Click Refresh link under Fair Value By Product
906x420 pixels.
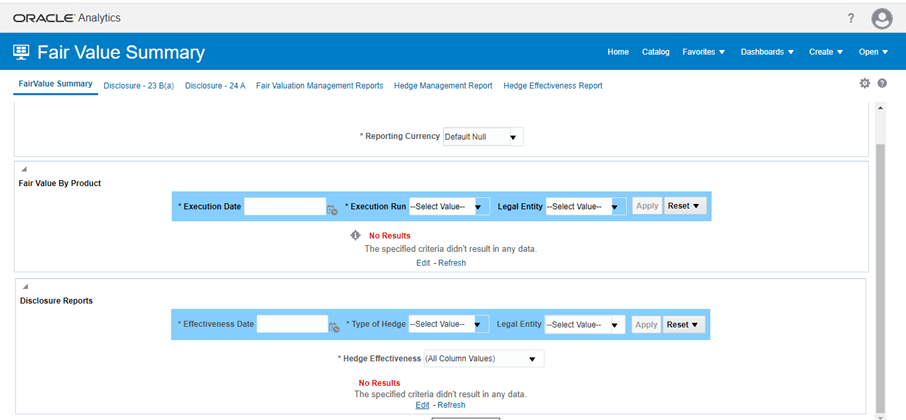click(x=452, y=263)
